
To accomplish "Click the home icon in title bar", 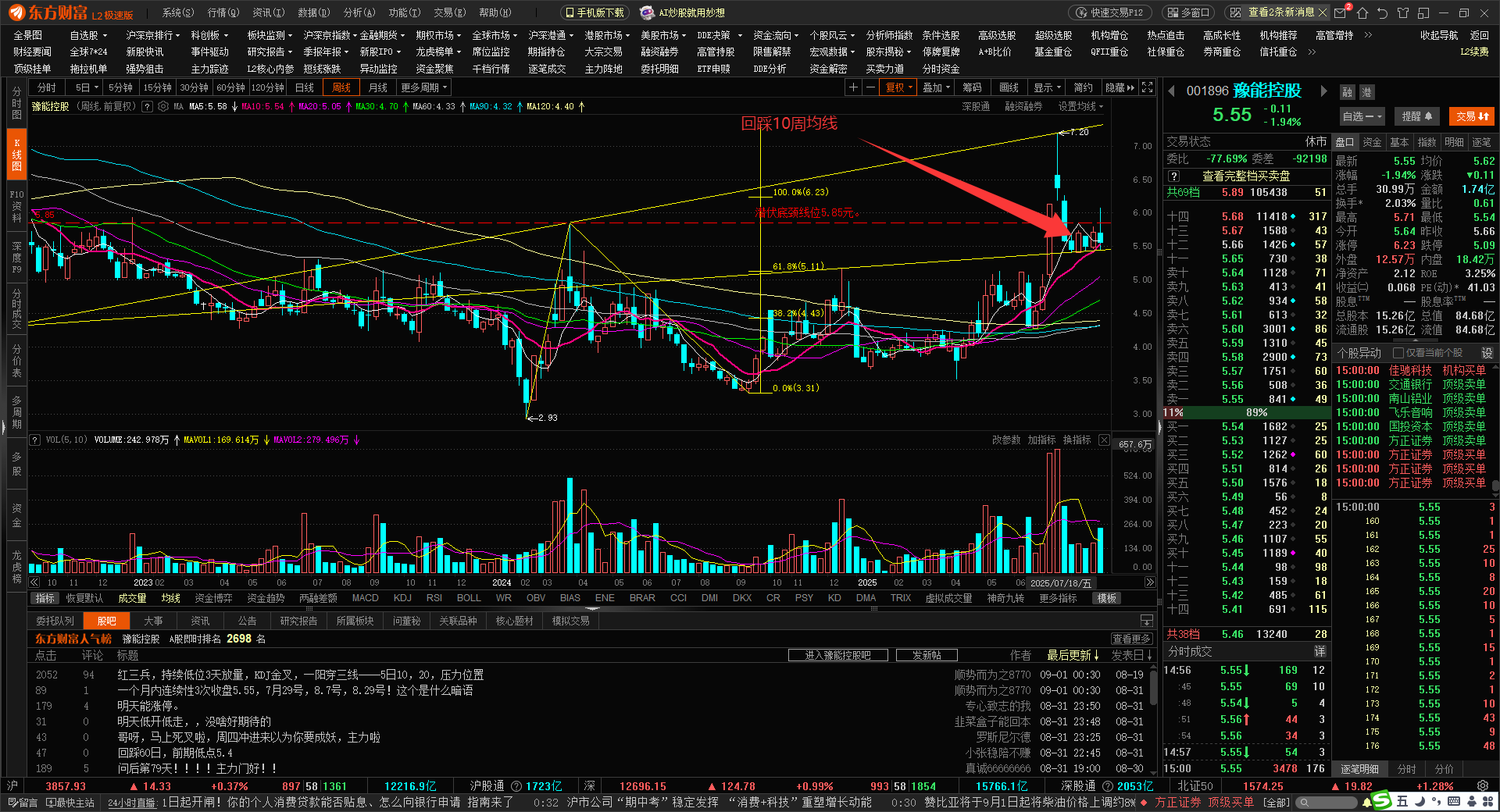I will coord(1362,12).
